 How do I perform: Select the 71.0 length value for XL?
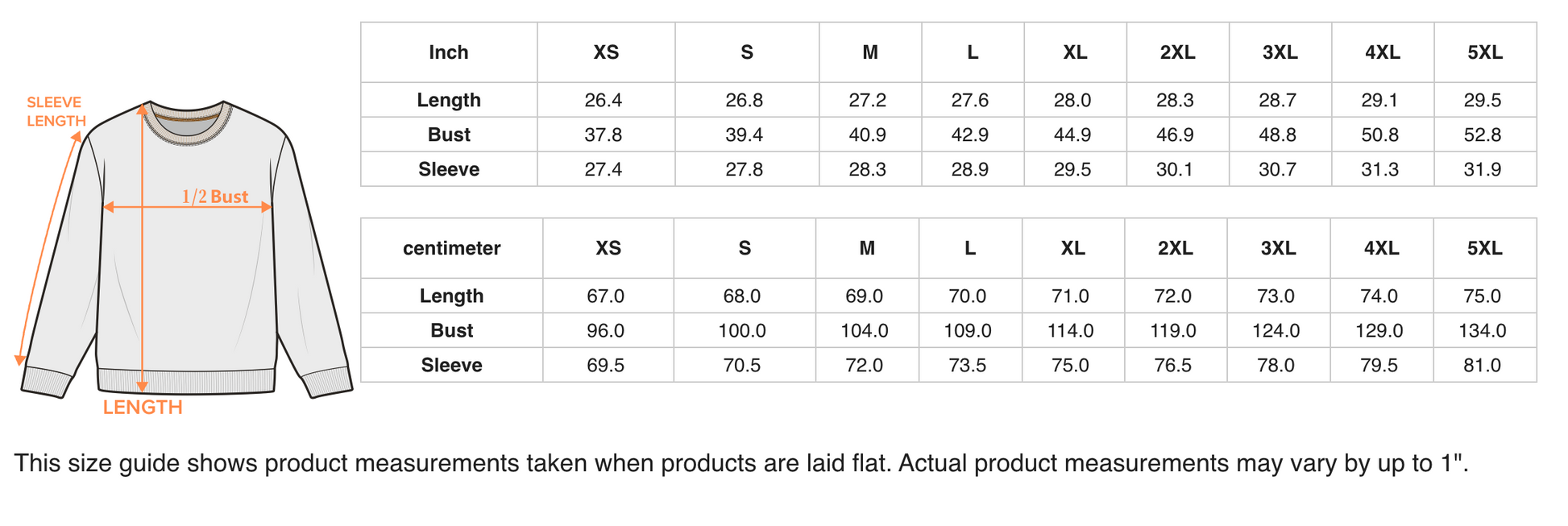1070,296
